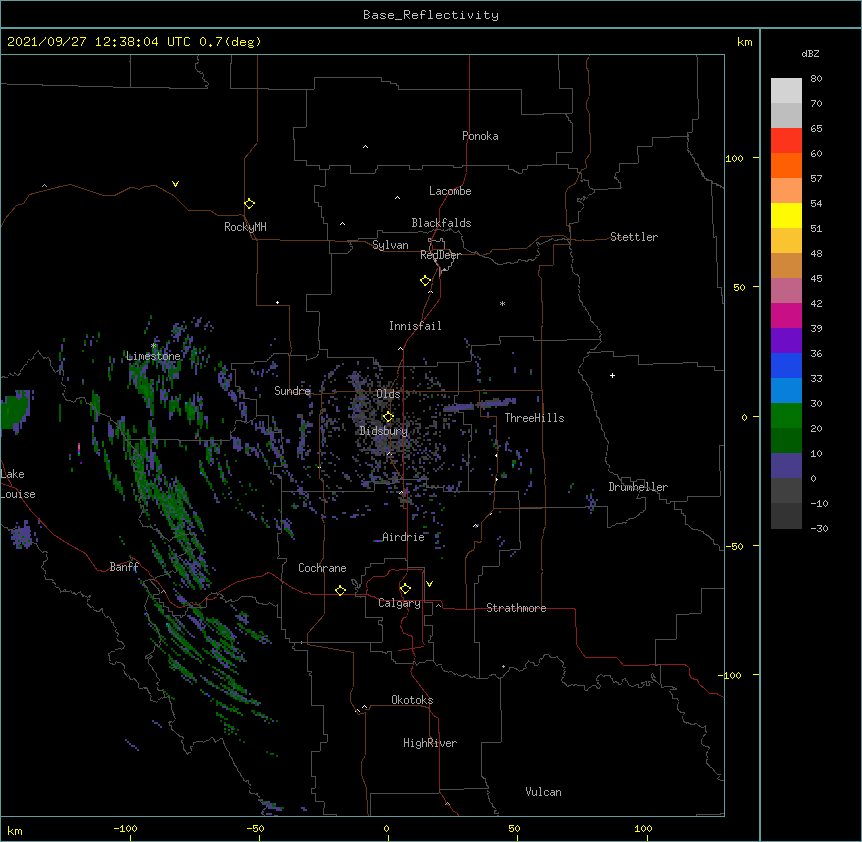Click the Banff label
The height and width of the screenshot is (842, 862).
[x=124, y=567]
